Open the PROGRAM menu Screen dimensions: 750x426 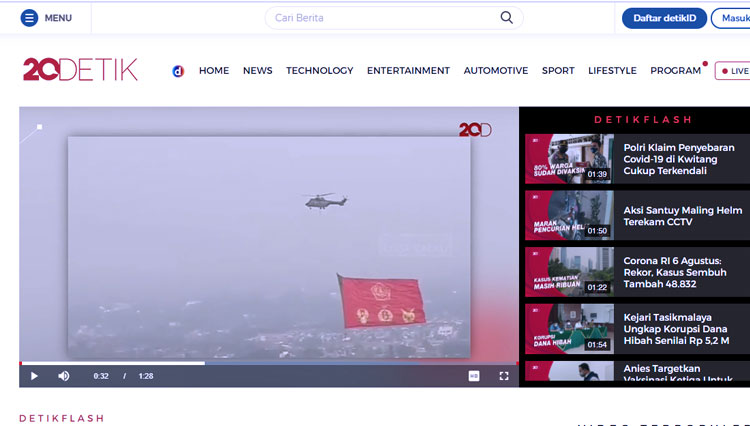675,71
